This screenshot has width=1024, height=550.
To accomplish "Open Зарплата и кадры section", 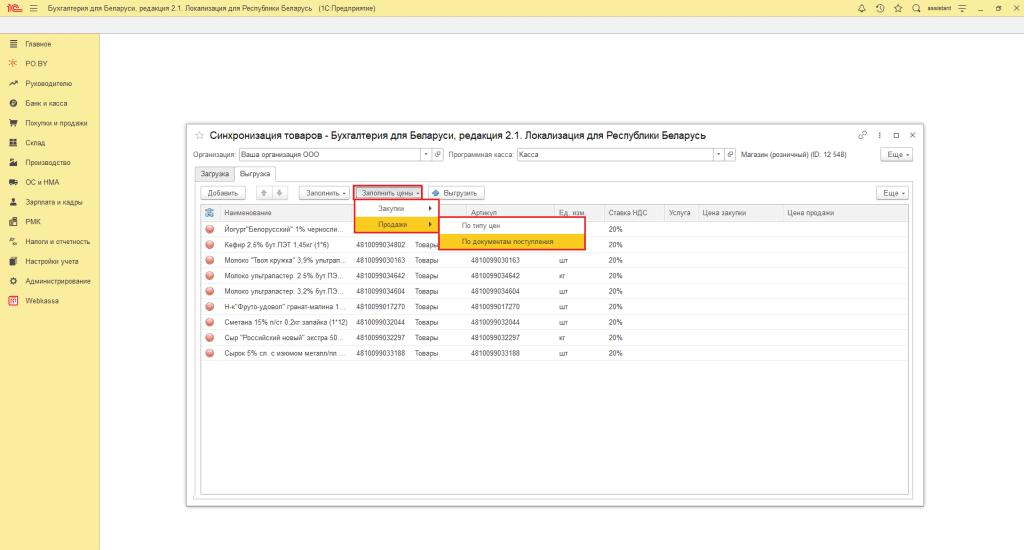I will [54, 202].
